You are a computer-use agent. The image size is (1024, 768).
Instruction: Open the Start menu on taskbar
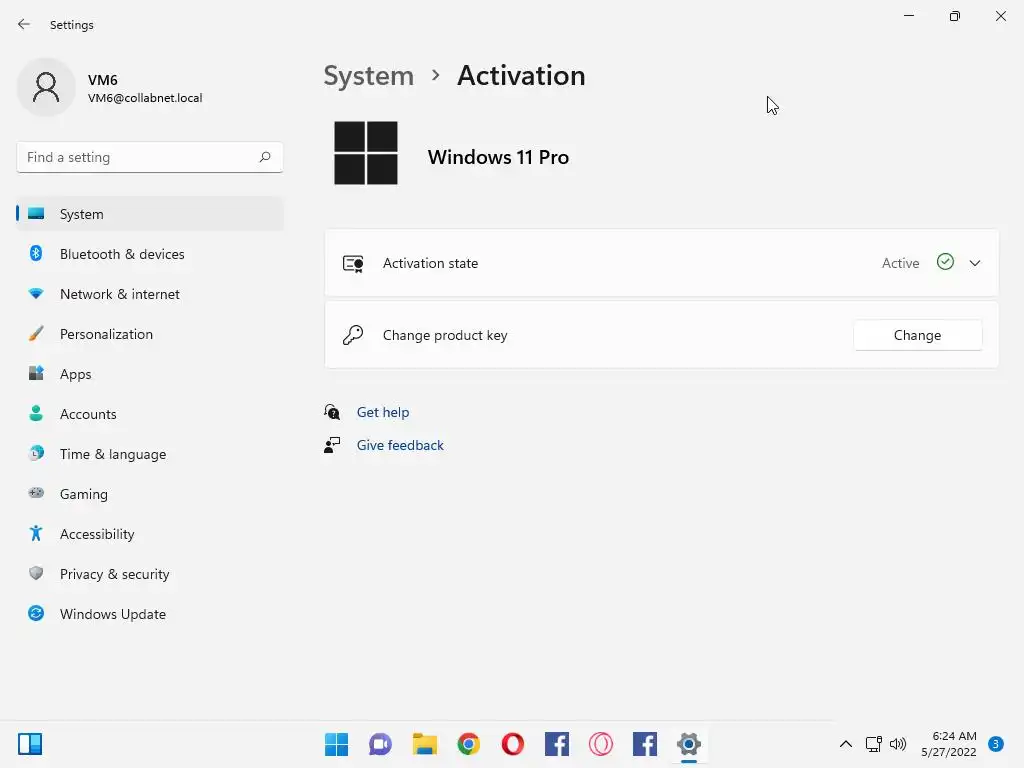point(337,744)
